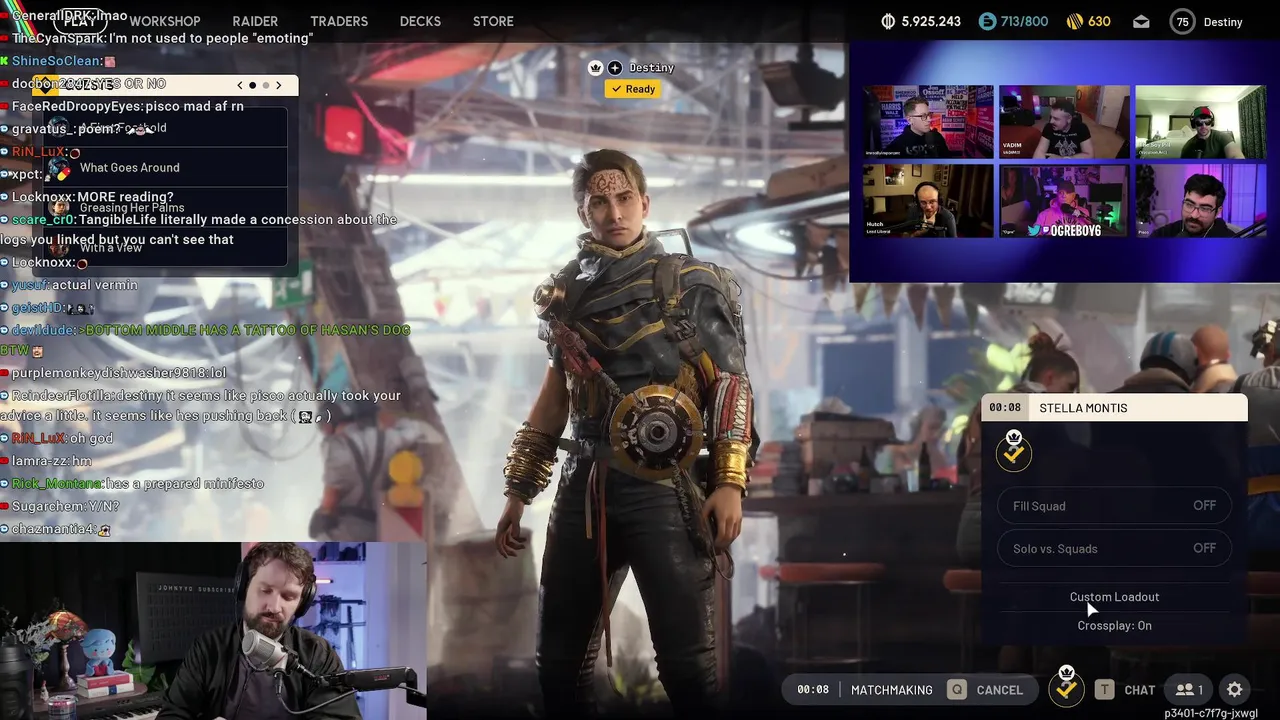Open the STORE tab
The height and width of the screenshot is (720, 1280).
pos(493,21)
